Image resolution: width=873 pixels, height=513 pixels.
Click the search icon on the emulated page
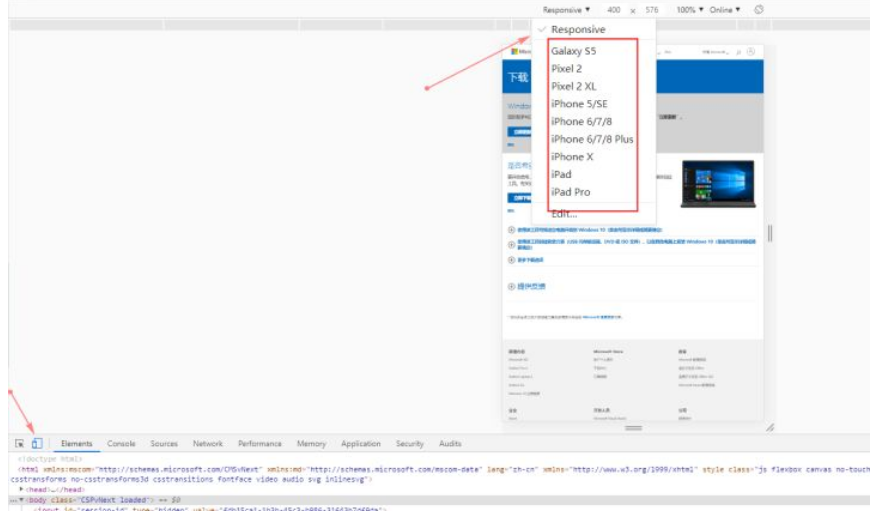[x=738, y=51]
